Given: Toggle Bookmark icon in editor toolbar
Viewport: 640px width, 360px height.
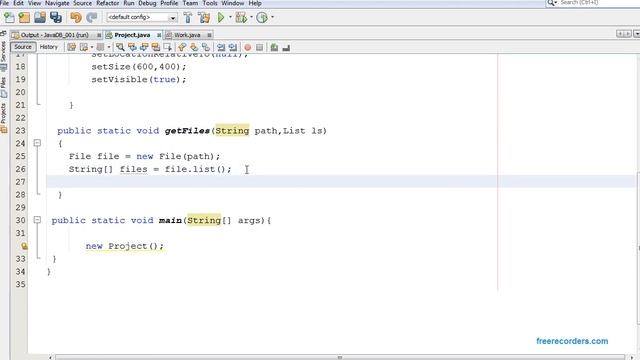Looking at the screenshot, I should coord(206,47).
